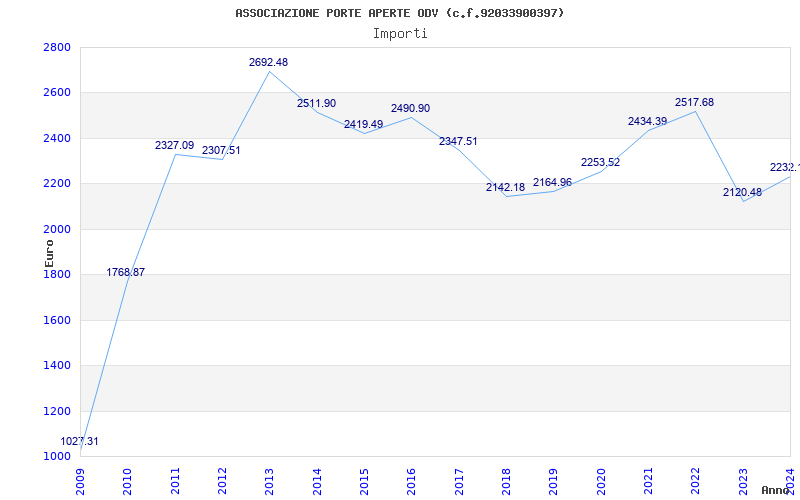
Task: Click the y-axis value 2400
Action: click(57, 138)
